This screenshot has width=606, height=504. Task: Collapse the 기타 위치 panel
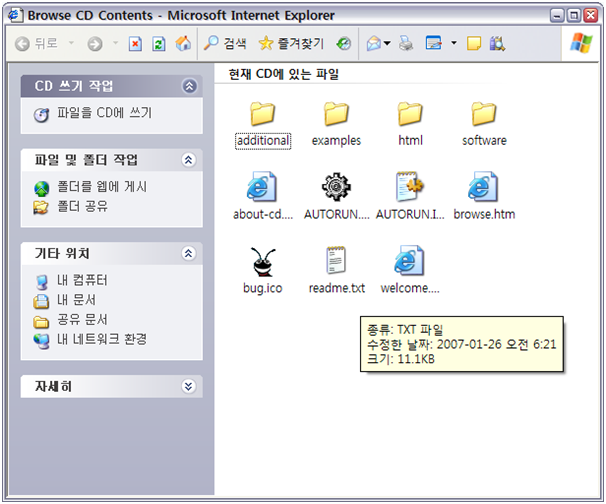[x=189, y=254]
